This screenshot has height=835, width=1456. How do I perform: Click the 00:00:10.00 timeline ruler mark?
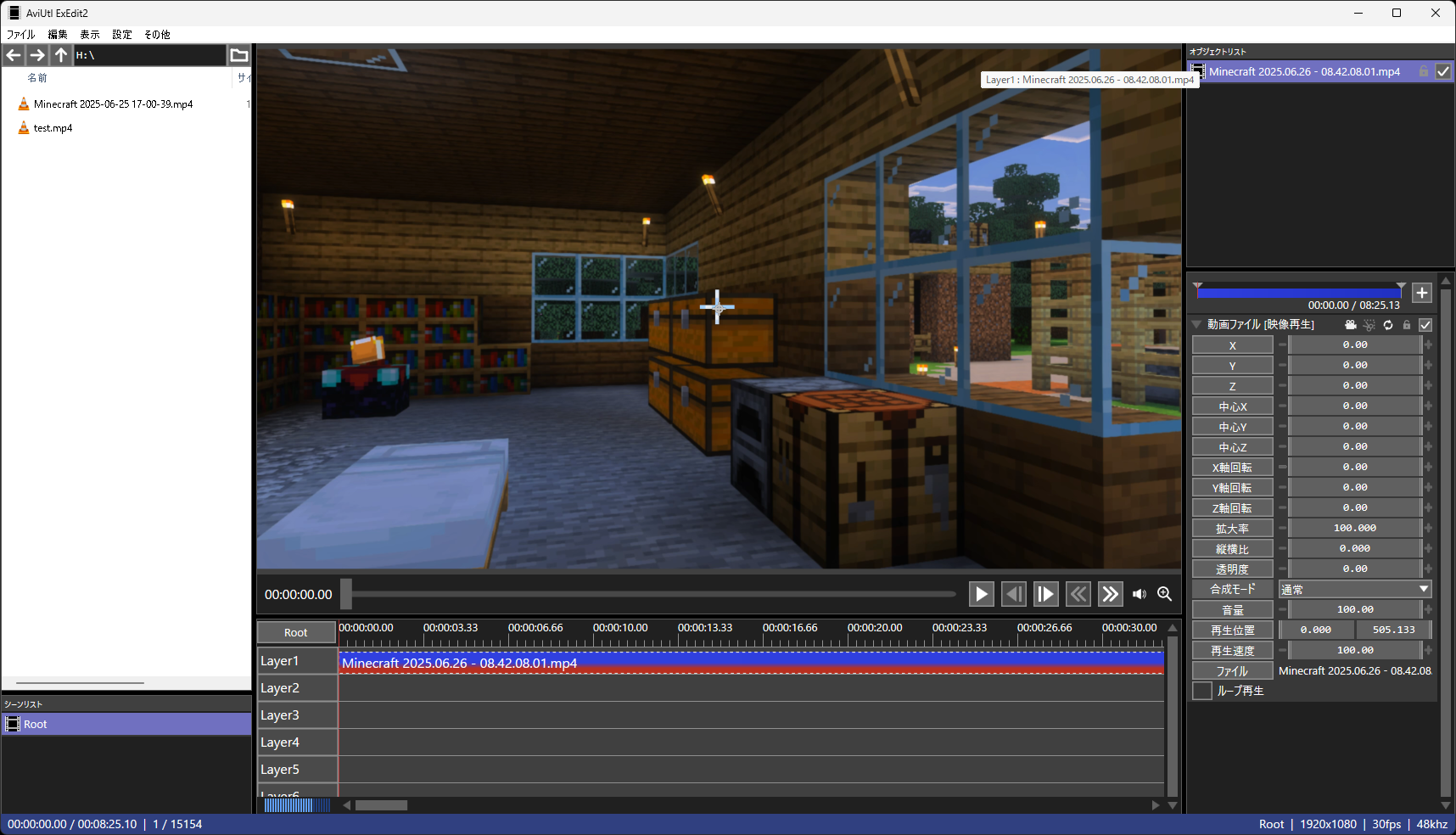coord(620,628)
